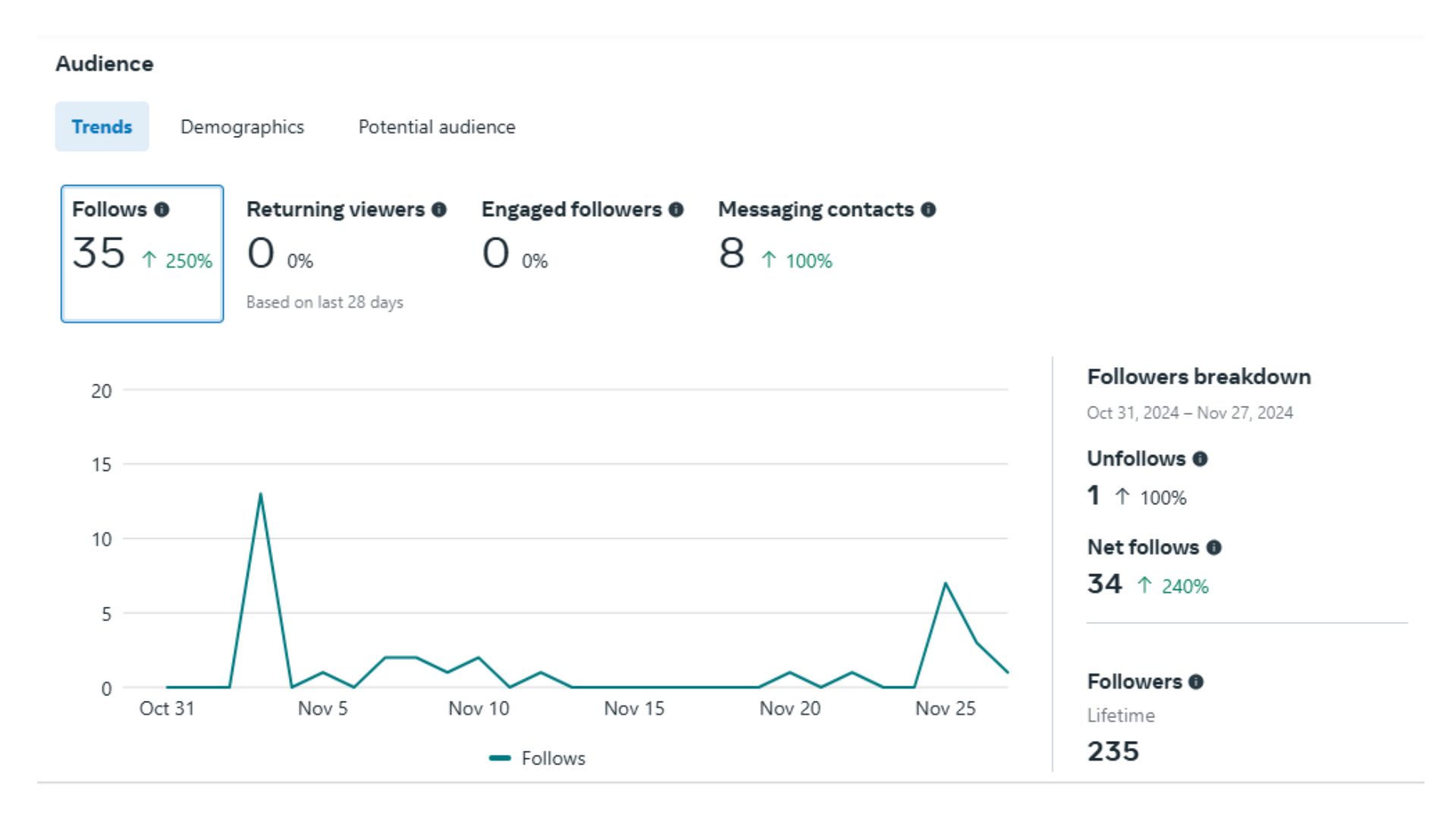Click the y-axis value '15'
Viewport: 1456px width, 819px height.
coord(102,465)
